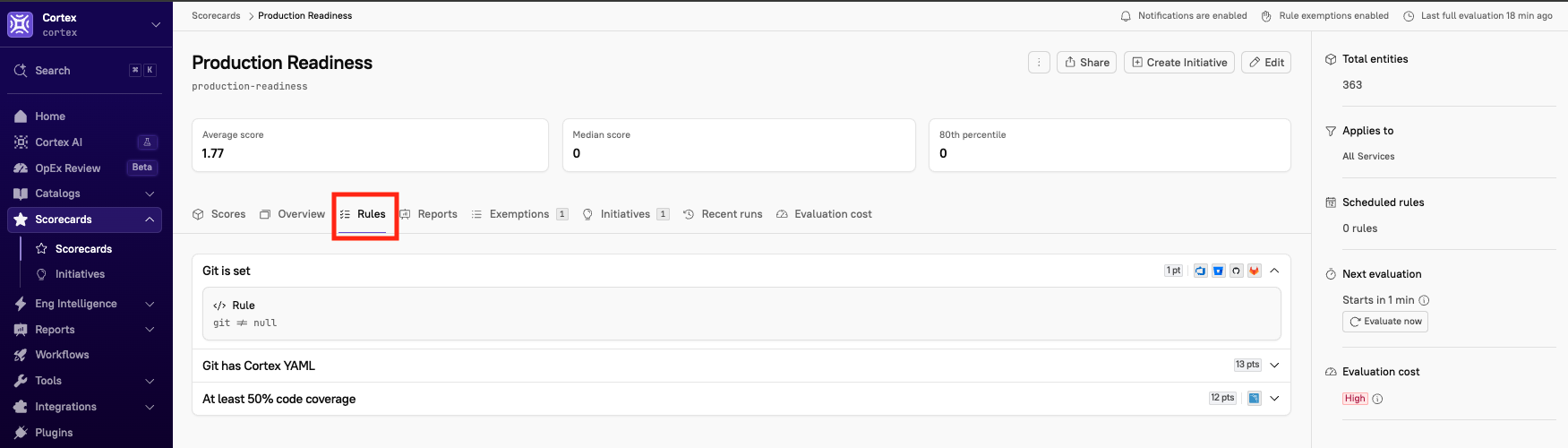Collapse the Scorecards sidebar section
Screen dimensions: 1568x448
(x=150, y=220)
